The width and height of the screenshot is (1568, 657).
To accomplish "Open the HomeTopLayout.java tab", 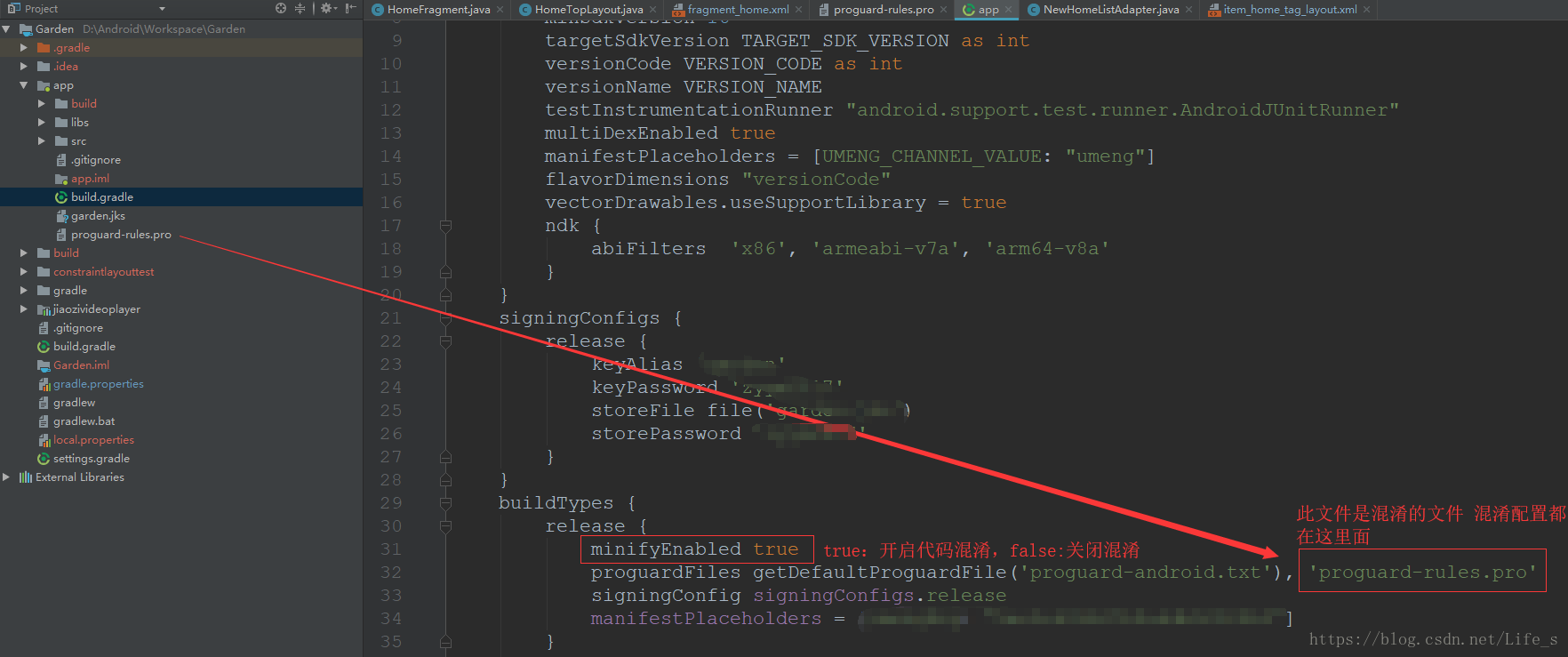I will (x=588, y=10).
